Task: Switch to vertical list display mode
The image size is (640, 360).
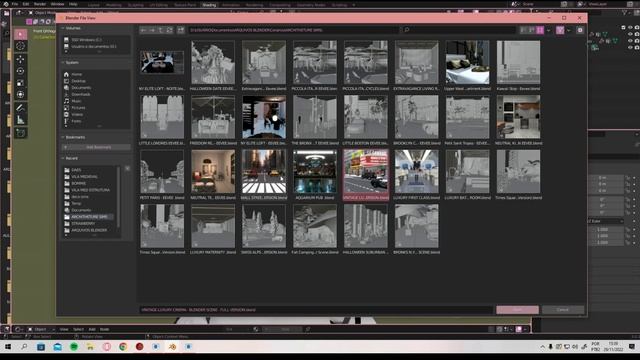Action: pos(523,30)
